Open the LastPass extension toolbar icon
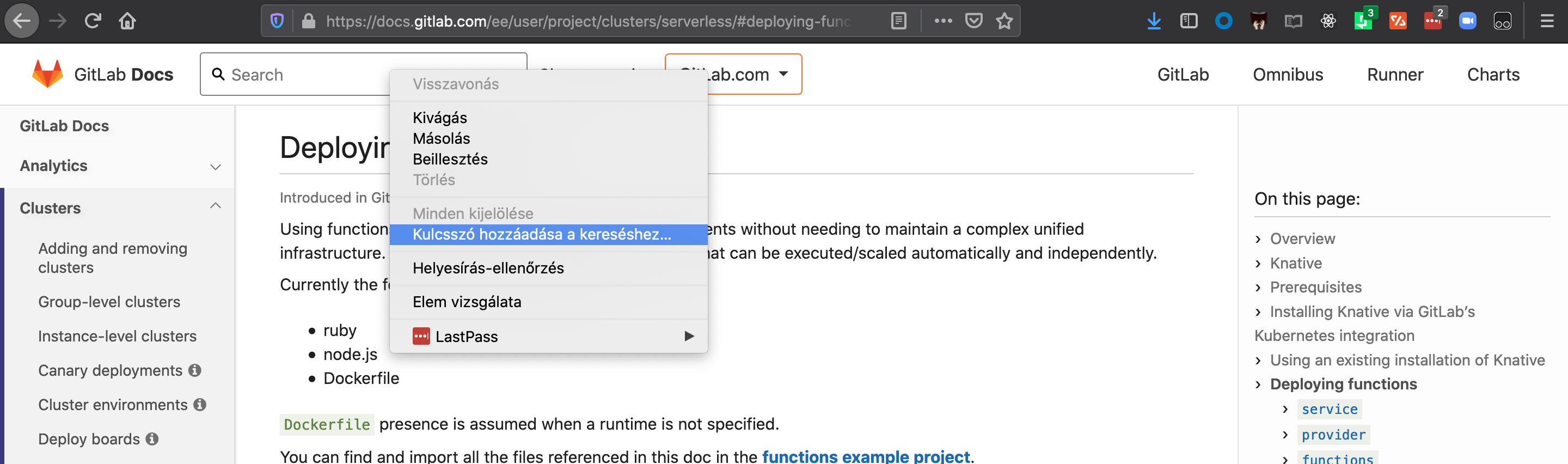 1433,21
